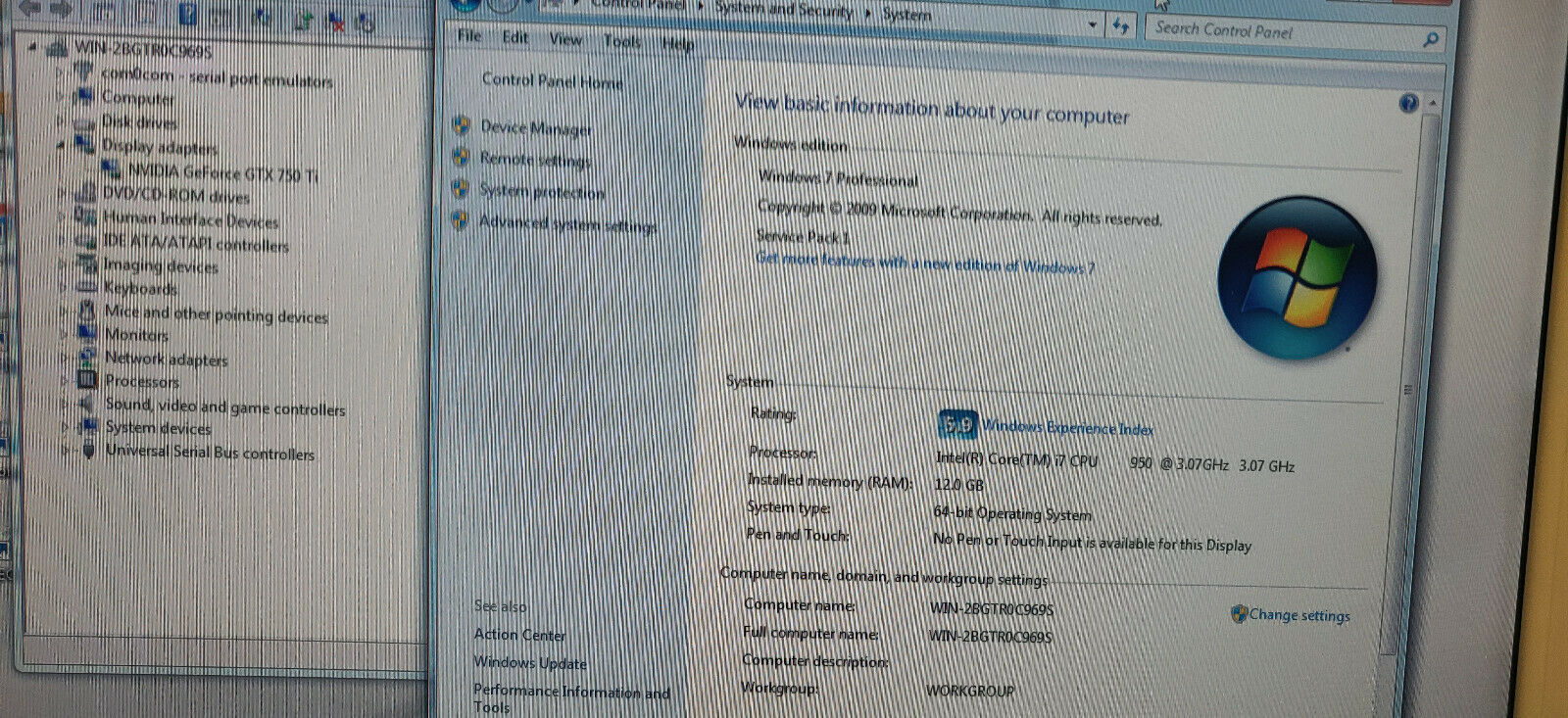Expand the com0com serial port emulators node
Image resolution: width=1568 pixels, height=718 pixels.
60,72
